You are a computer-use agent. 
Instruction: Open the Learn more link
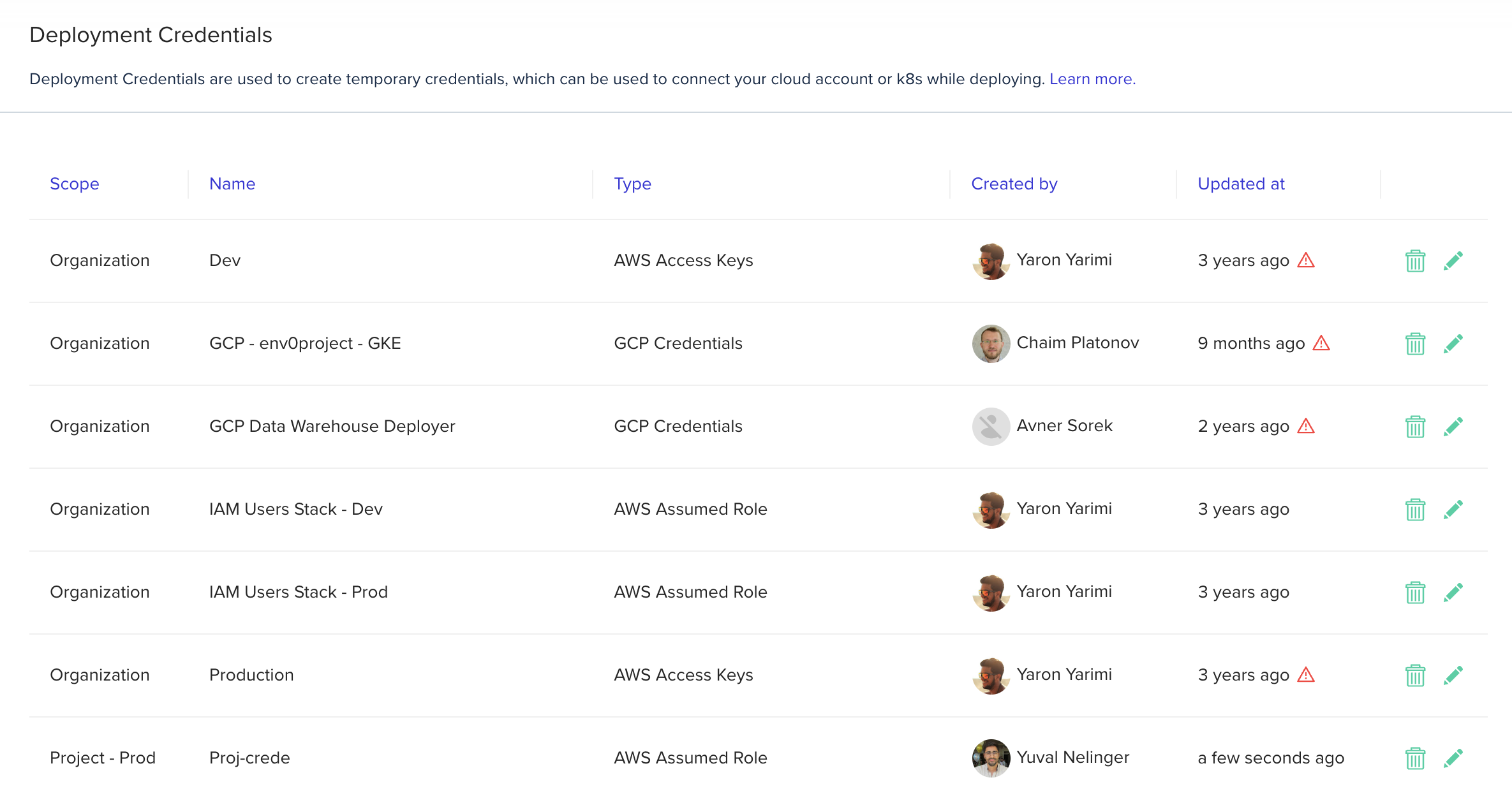coord(1092,79)
